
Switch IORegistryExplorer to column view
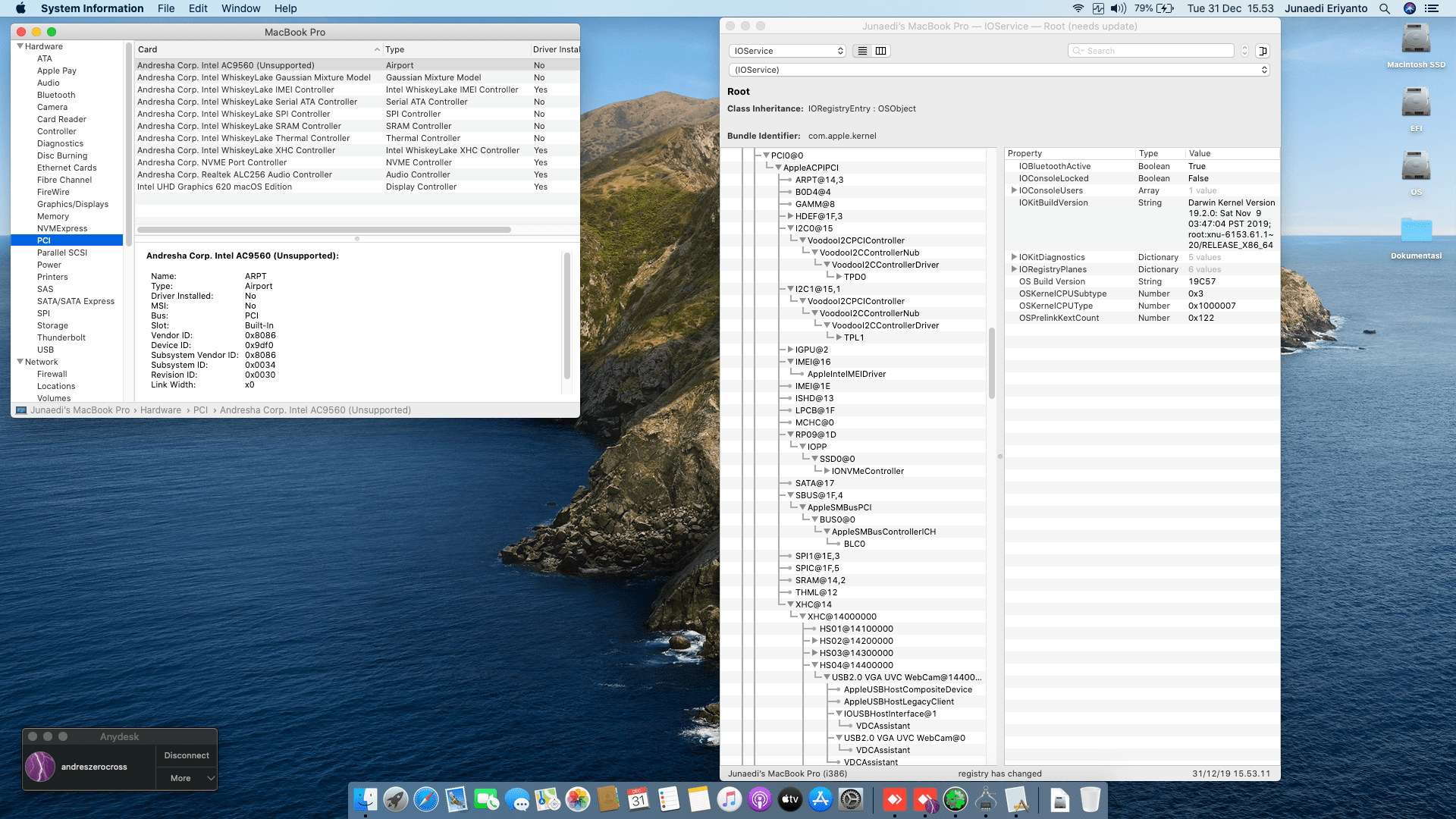click(x=880, y=51)
